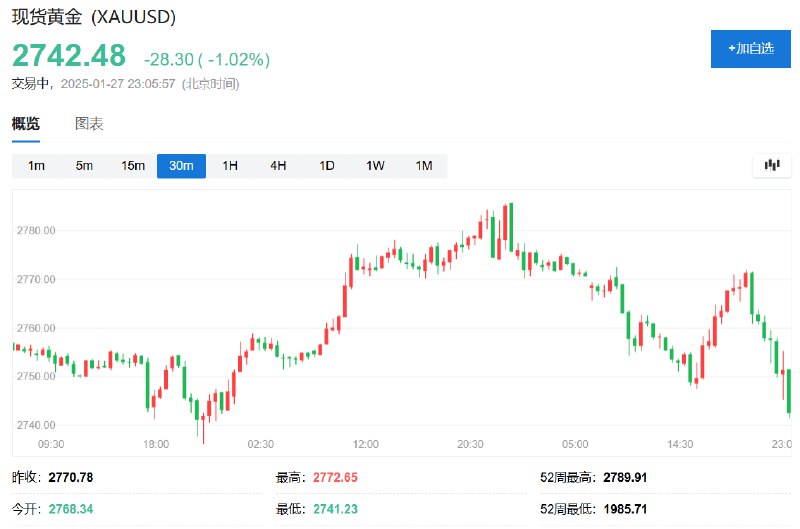The height and width of the screenshot is (529, 800).
Task: Open the candlestick chart type icon
Action: pos(772,165)
